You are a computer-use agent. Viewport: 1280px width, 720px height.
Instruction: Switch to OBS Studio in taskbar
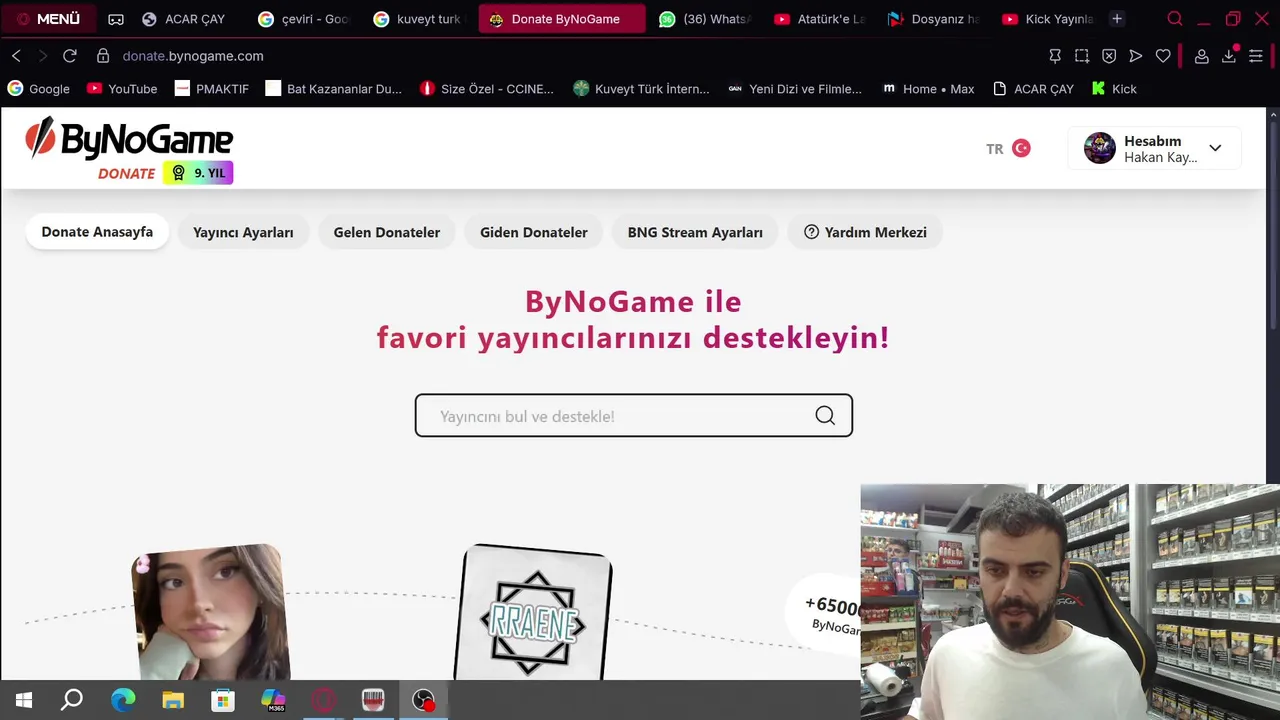[x=424, y=700]
